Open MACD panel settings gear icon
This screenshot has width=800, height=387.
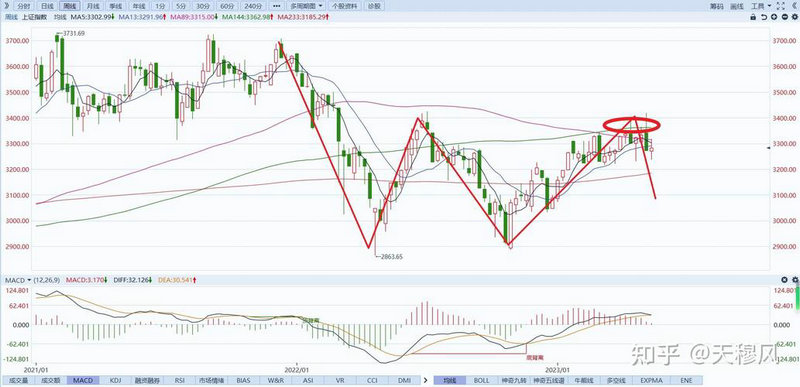tap(795, 280)
